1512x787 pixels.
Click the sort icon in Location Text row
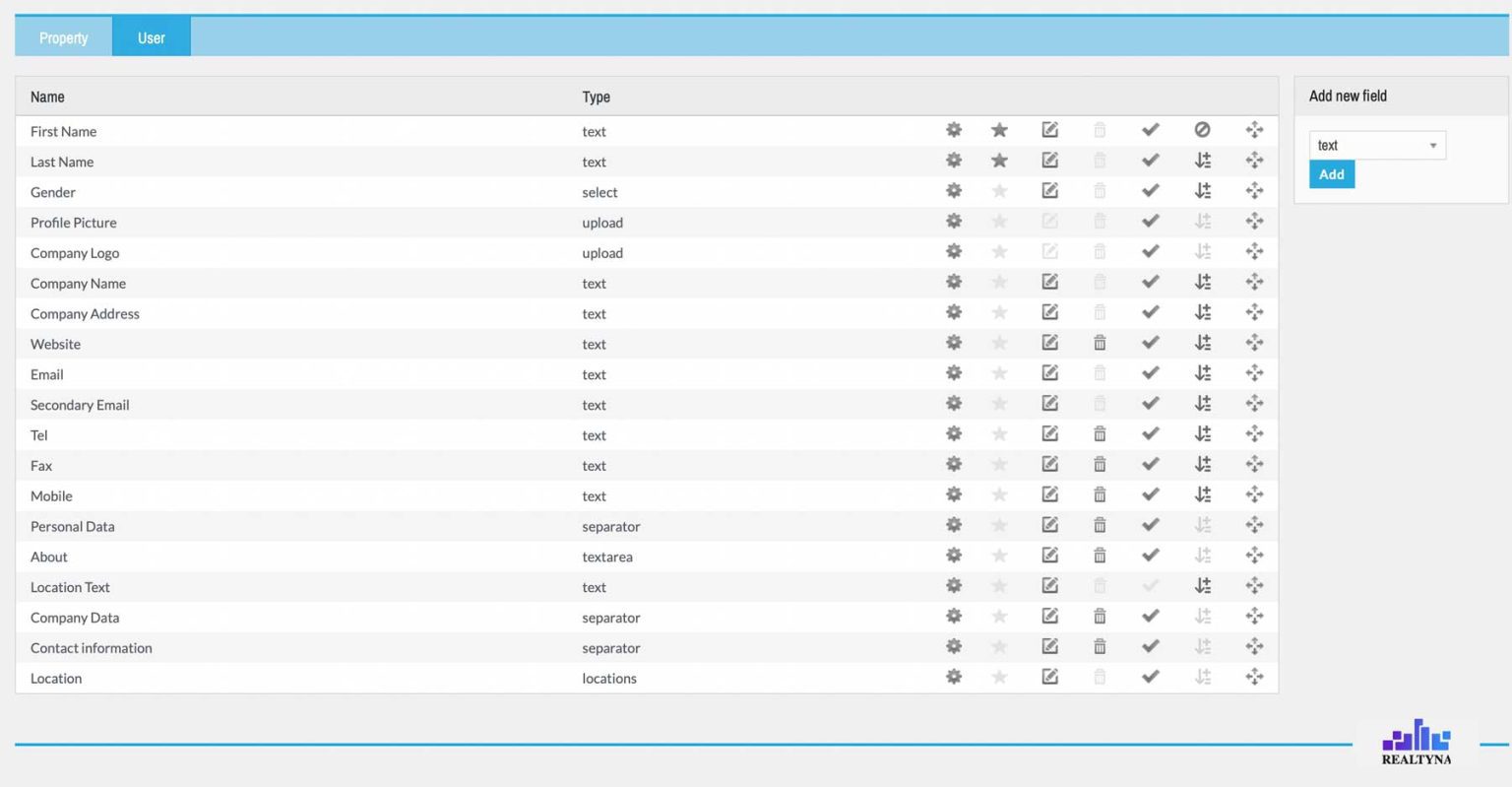(1203, 586)
